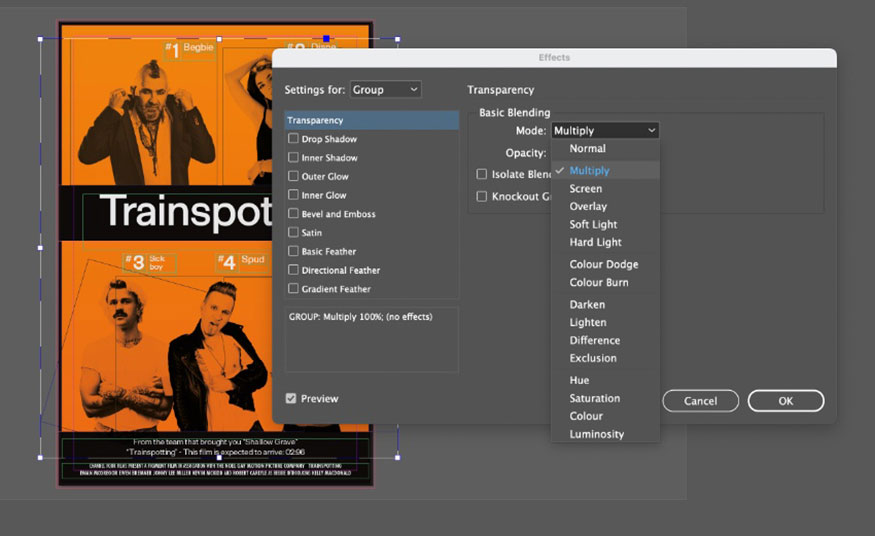Select the Sick boy photo on poster
Screen dimensions: 875x536
[127, 357]
